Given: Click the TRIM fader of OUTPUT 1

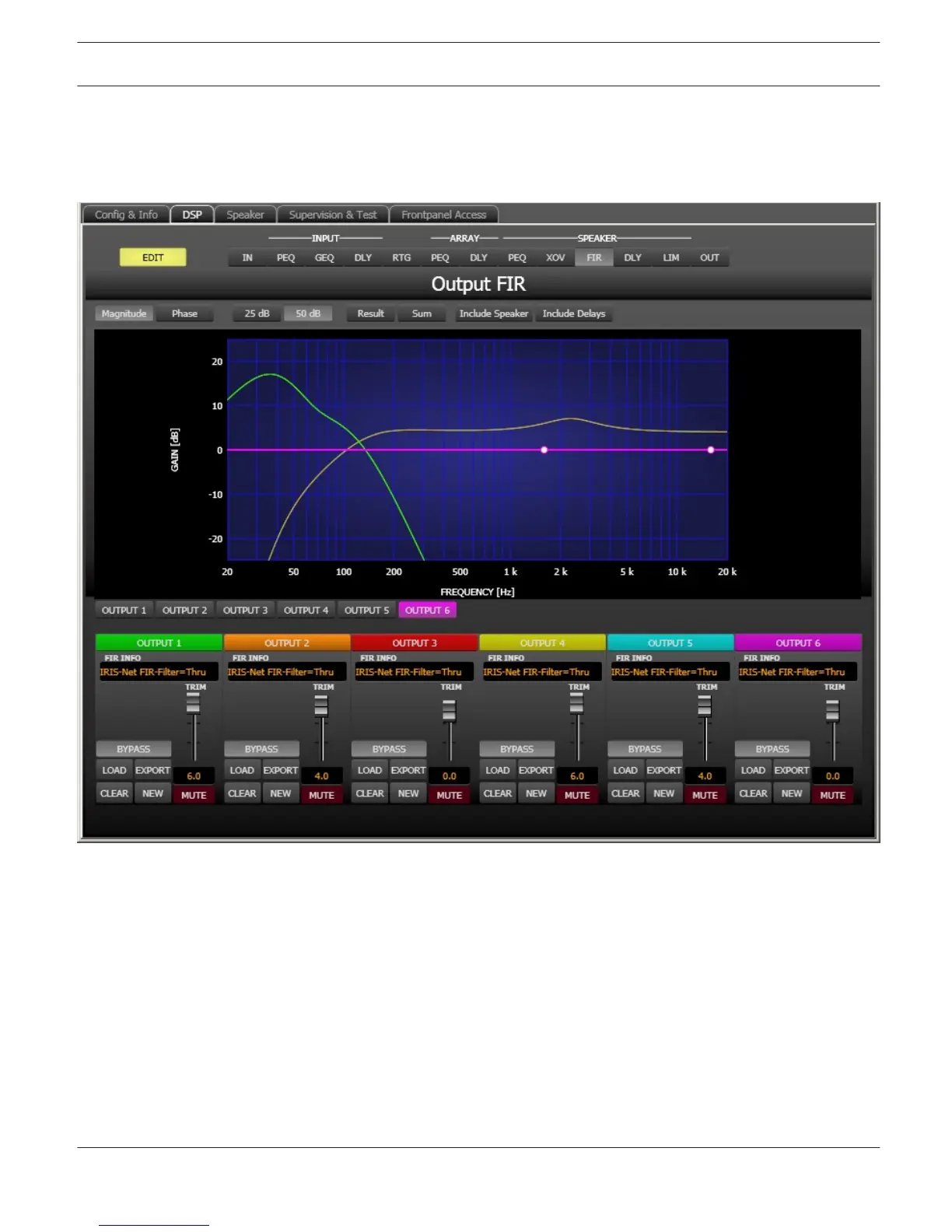Looking at the screenshot, I should (x=194, y=705).
